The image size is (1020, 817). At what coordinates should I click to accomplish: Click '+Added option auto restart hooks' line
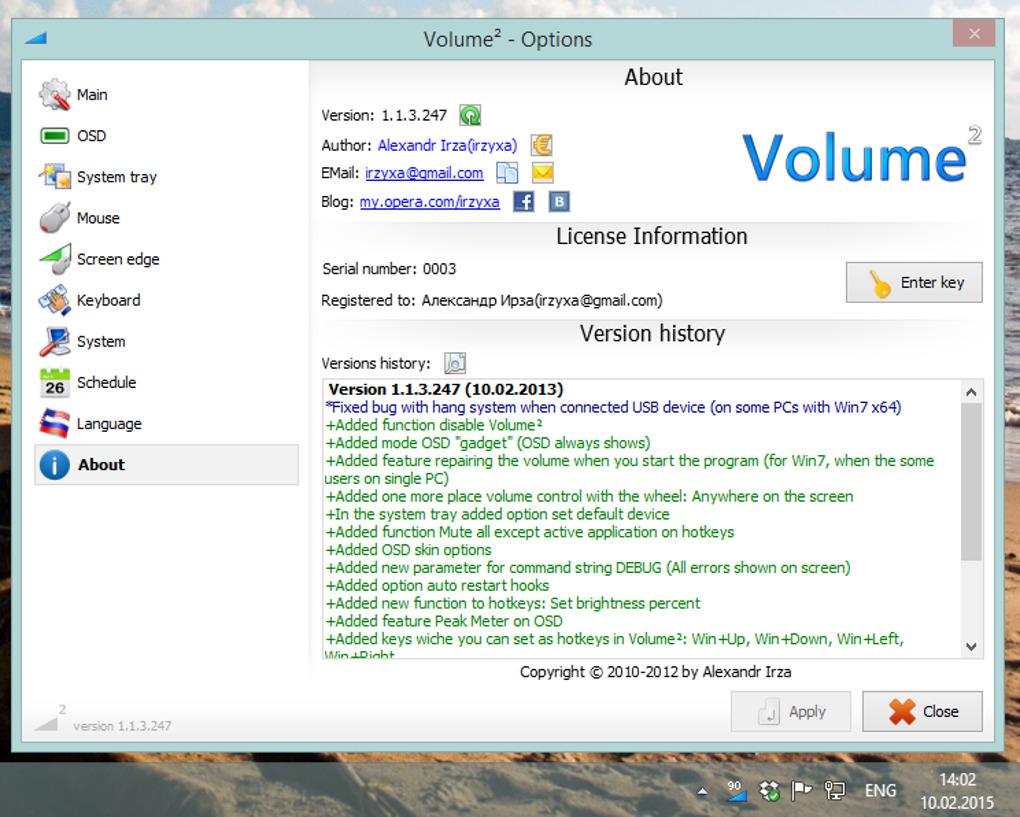437,585
